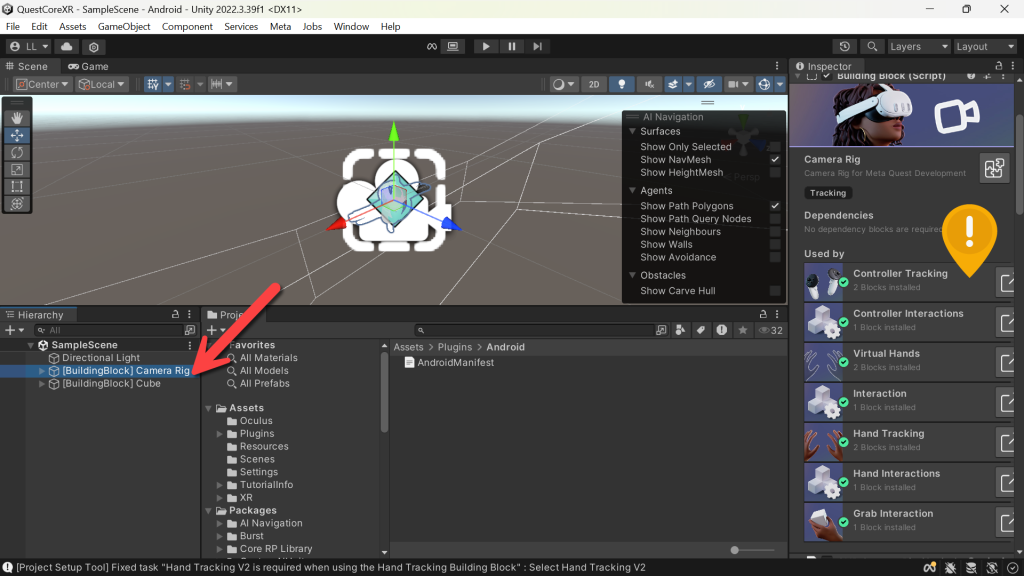This screenshot has width=1024, height=576.
Task: Open the Local handle rotation dropdown
Action: [101, 84]
